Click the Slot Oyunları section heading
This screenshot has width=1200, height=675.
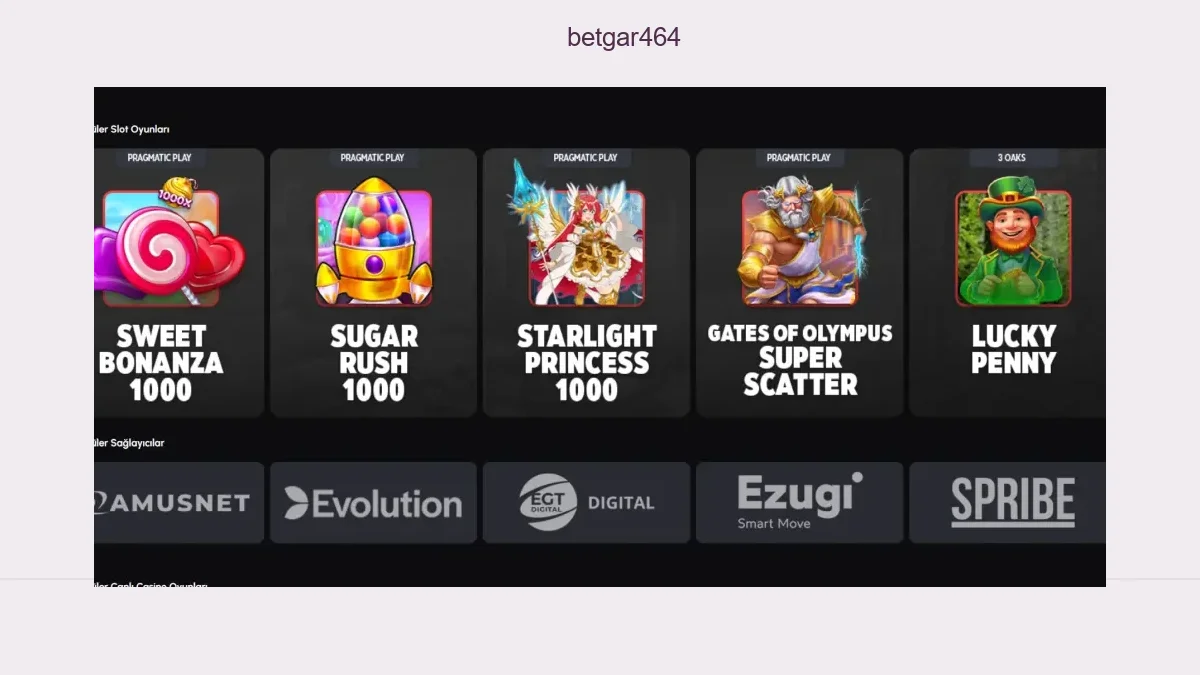click(x=132, y=129)
